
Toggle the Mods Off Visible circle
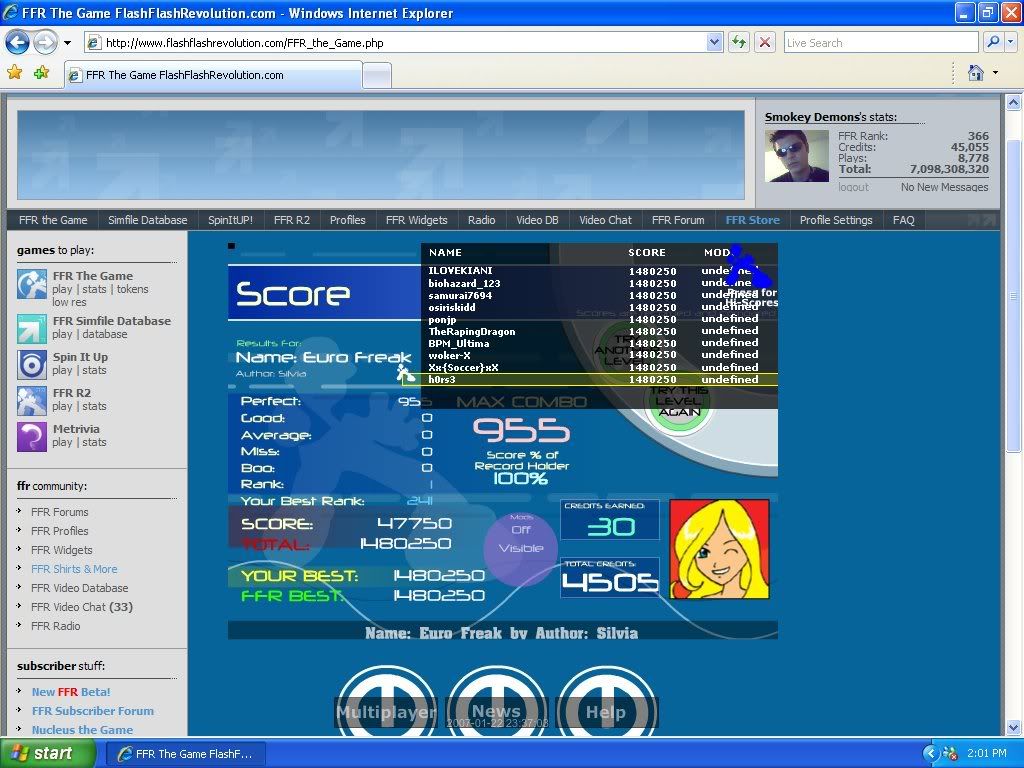[x=521, y=546]
